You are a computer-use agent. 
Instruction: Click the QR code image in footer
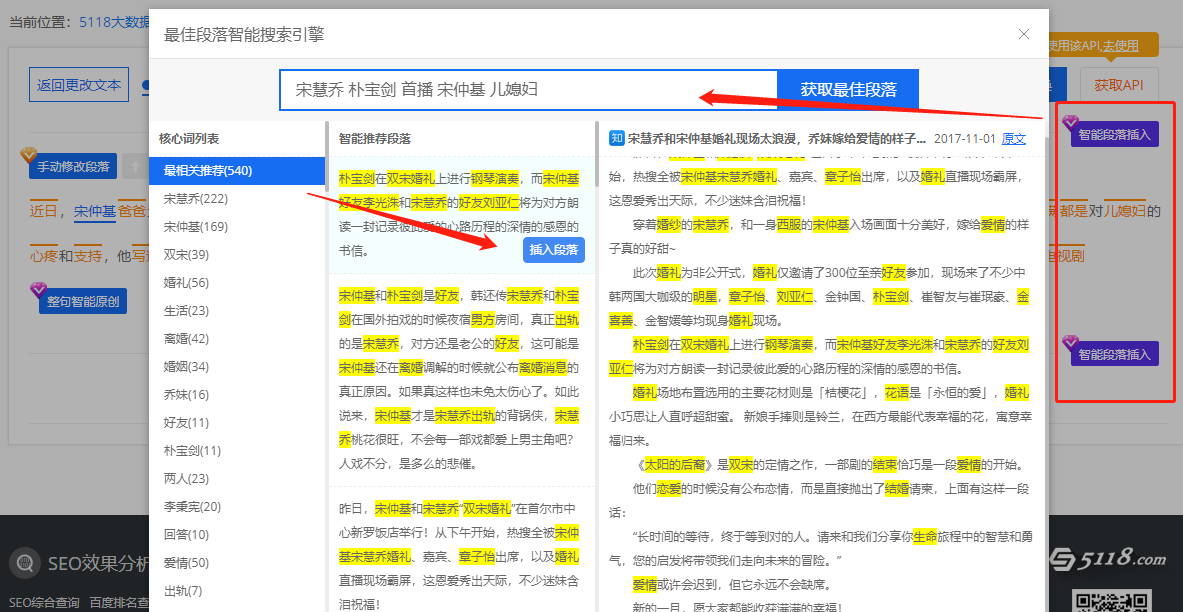(1110, 601)
